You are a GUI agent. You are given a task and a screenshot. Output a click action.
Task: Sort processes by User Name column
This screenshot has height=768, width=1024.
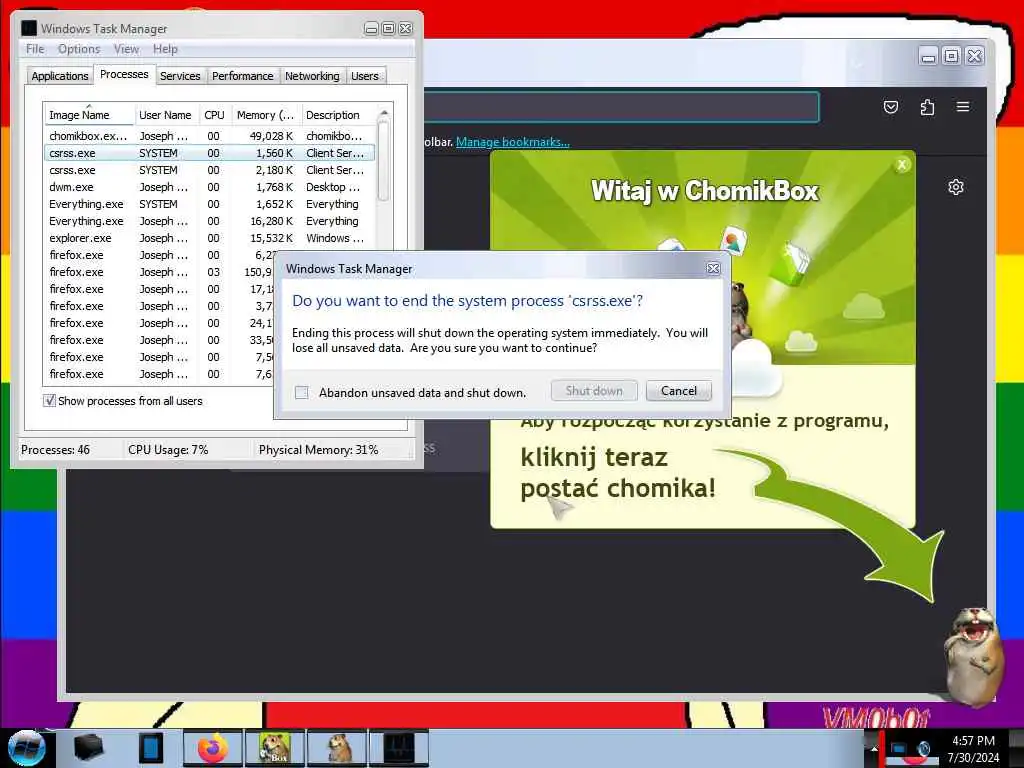(x=165, y=115)
